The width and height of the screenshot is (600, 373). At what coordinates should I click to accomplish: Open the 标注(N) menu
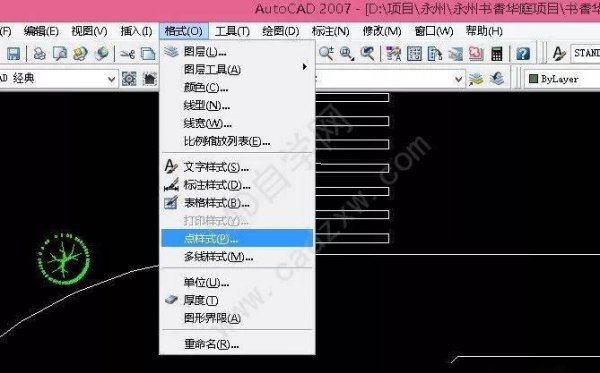(x=331, y=31)
